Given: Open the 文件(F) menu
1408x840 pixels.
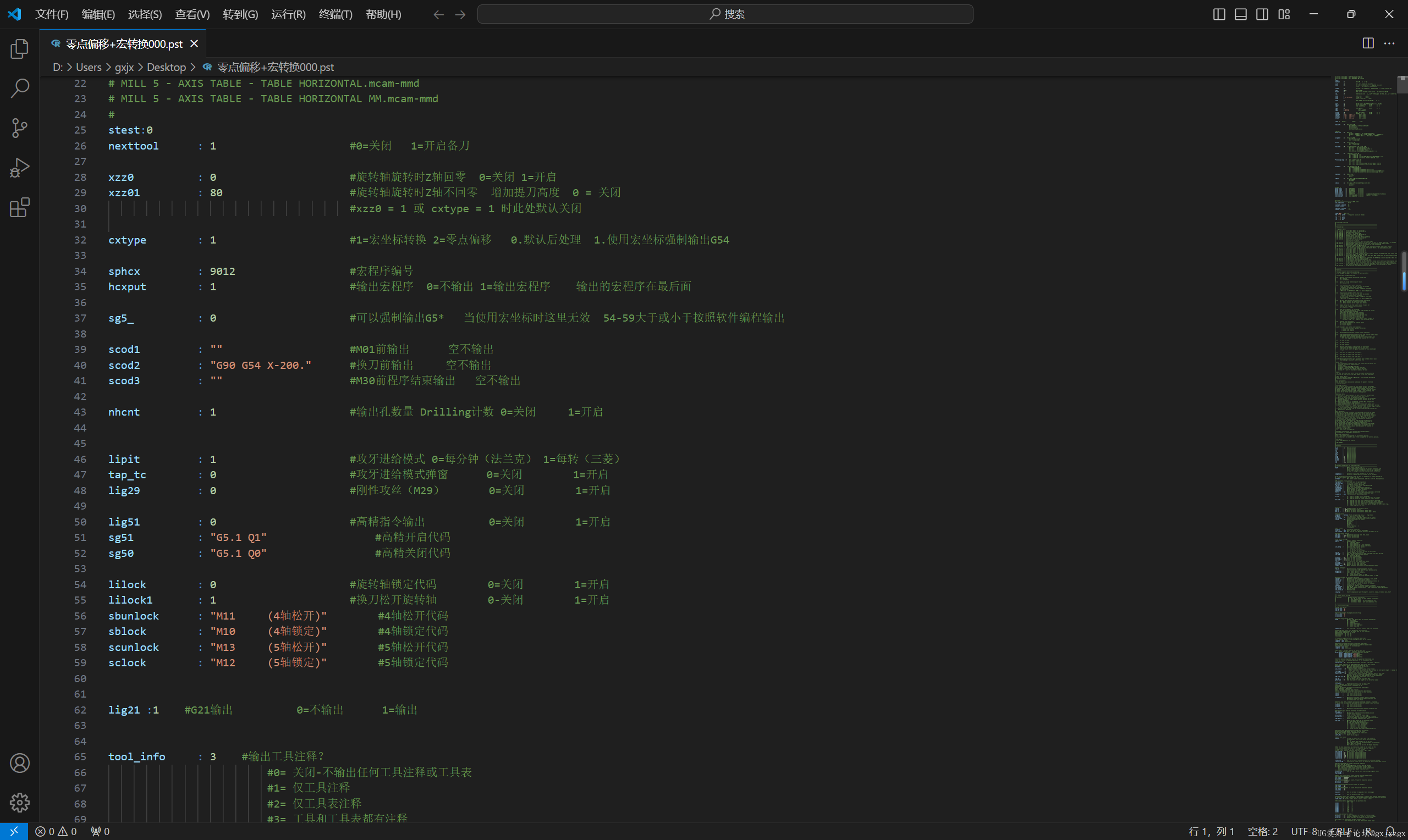Looking at the screenshot, I should (52, 14).
